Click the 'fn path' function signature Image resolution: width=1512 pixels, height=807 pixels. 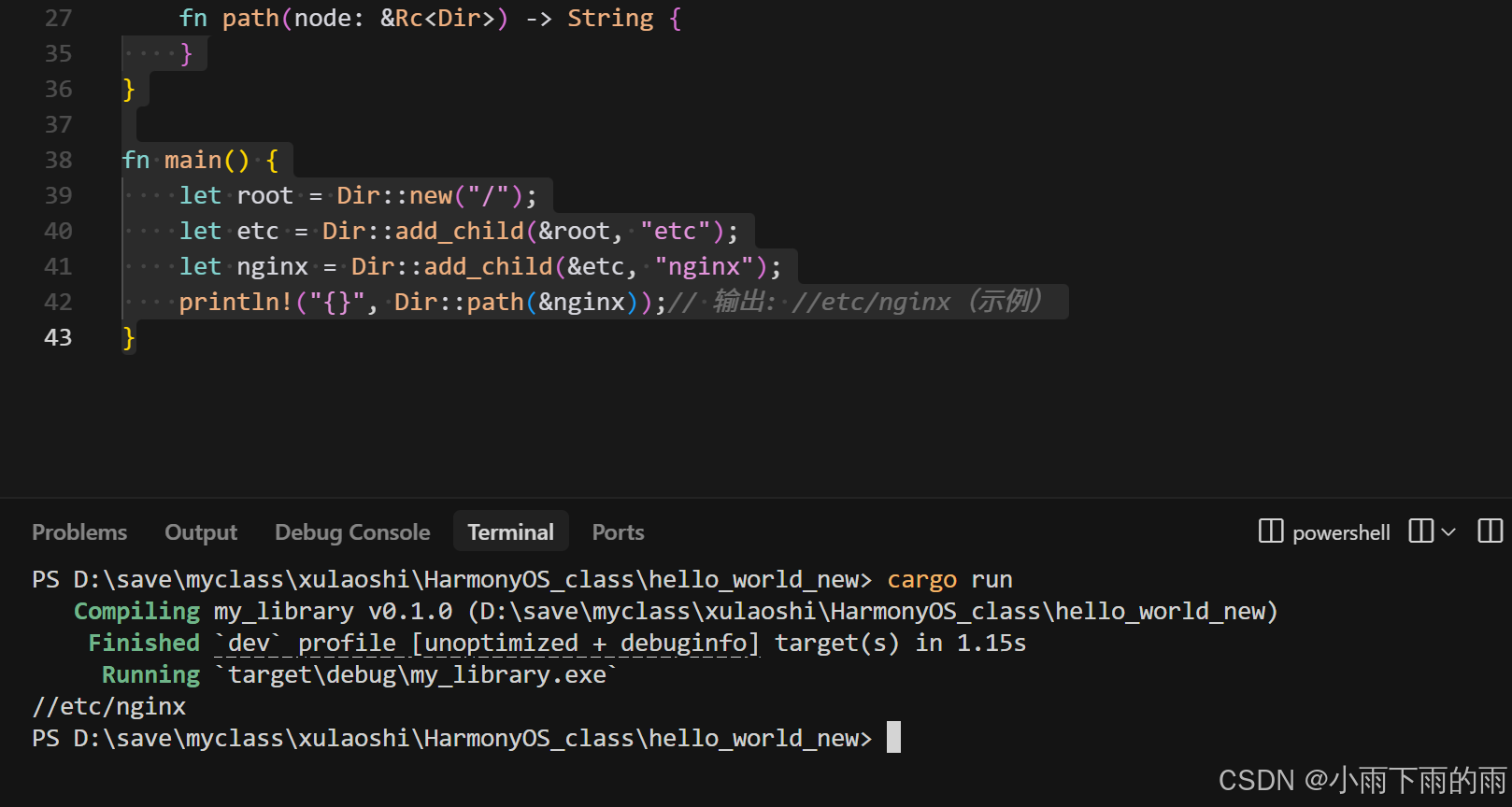430,18
